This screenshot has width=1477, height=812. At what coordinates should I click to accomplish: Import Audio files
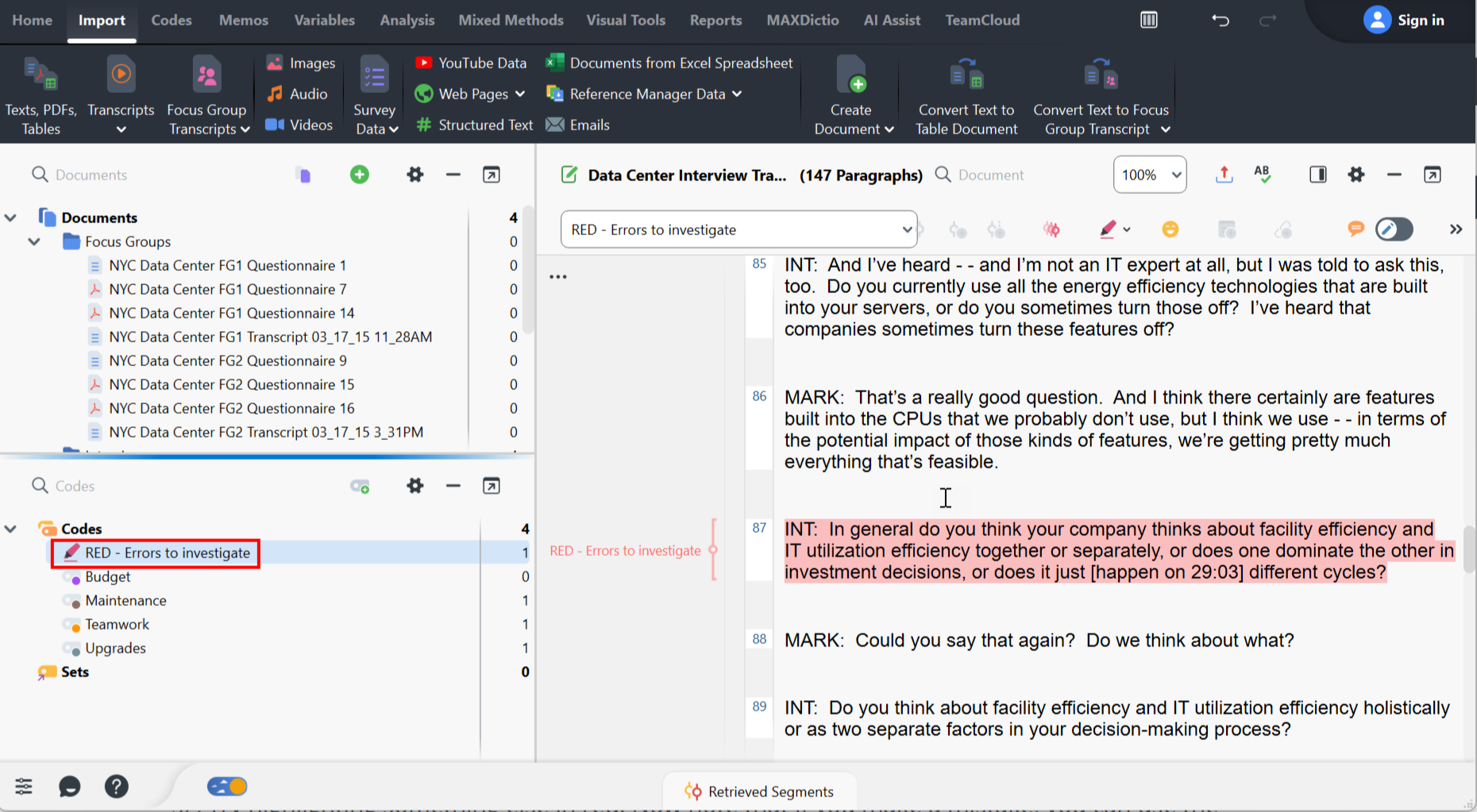click(x=297, y=94)
